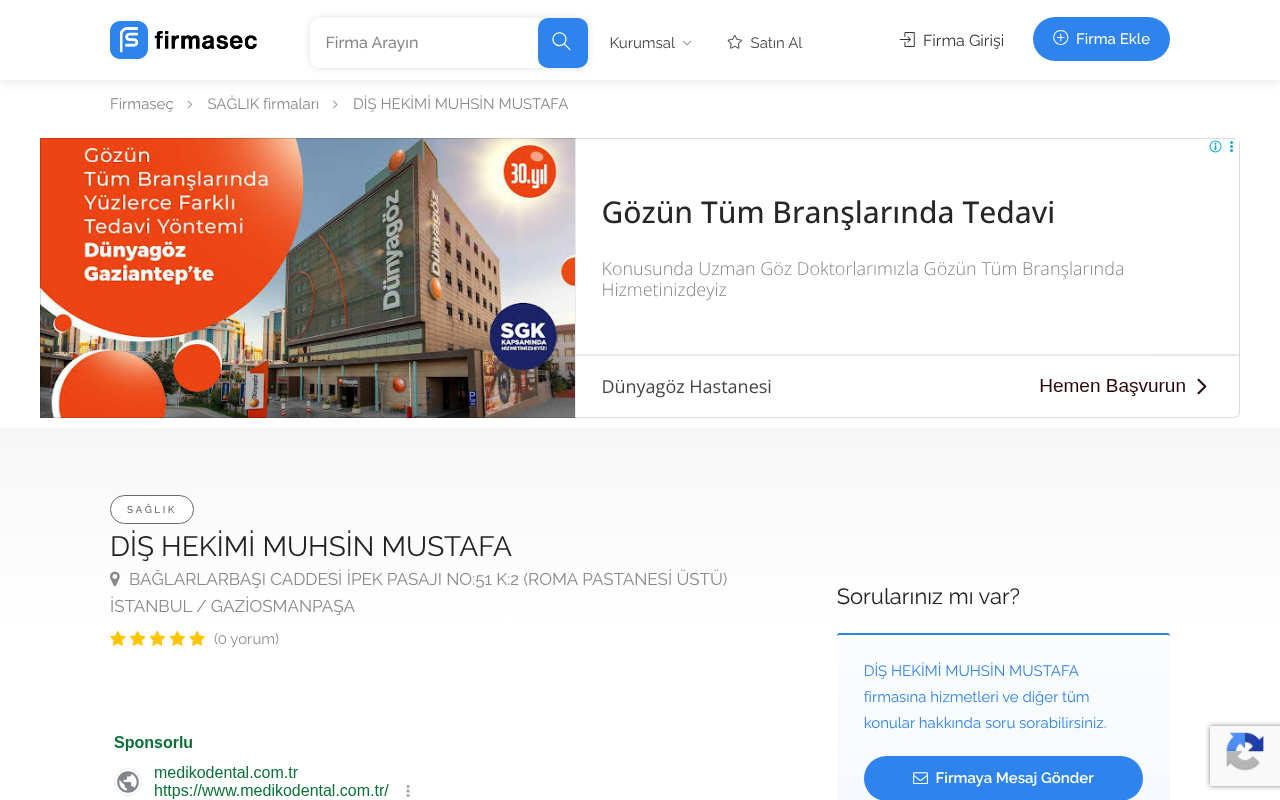The height and width of the screenshot is (800, 1280).
Task: Click the DİŞ HEKİMİ MUHSİN MUSTAFA heading
Action: (x=311, y=547)
